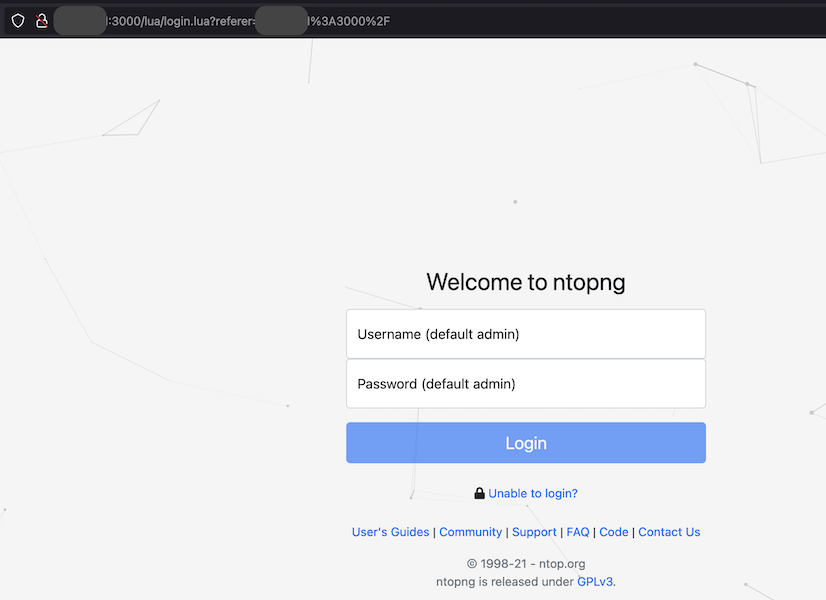The image size is (826, 600).
Task: Click the insecure connection padlock icon
Action: click(x=42, y=21)
